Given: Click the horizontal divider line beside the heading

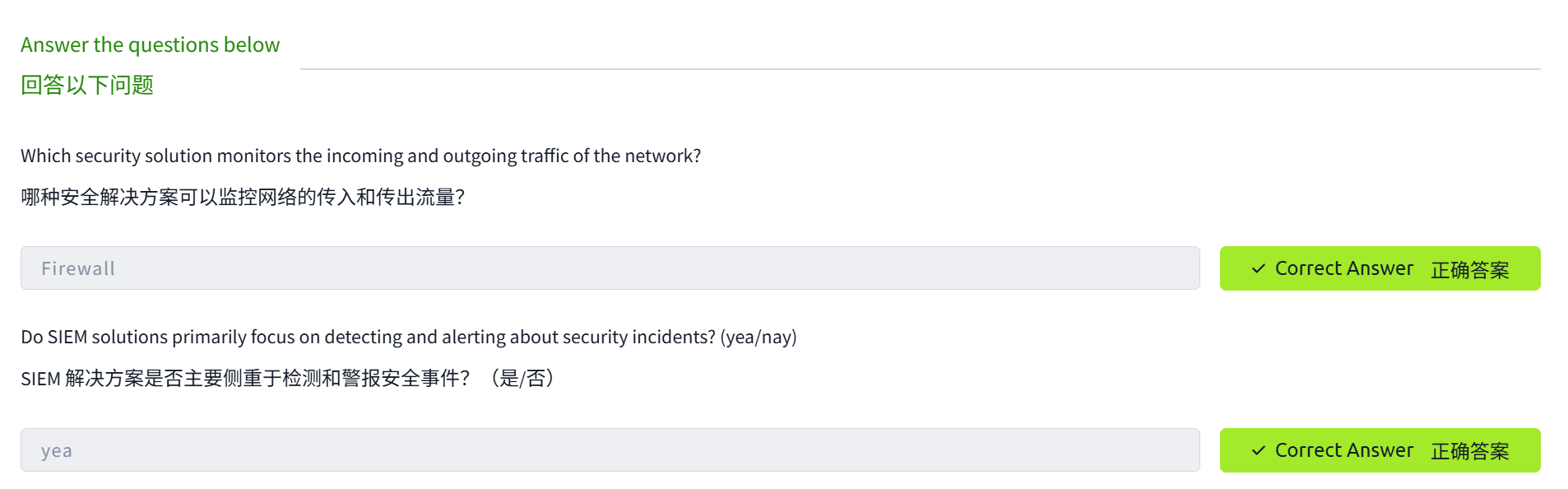Looking at the screenshot, I should [x=920, y=69].
